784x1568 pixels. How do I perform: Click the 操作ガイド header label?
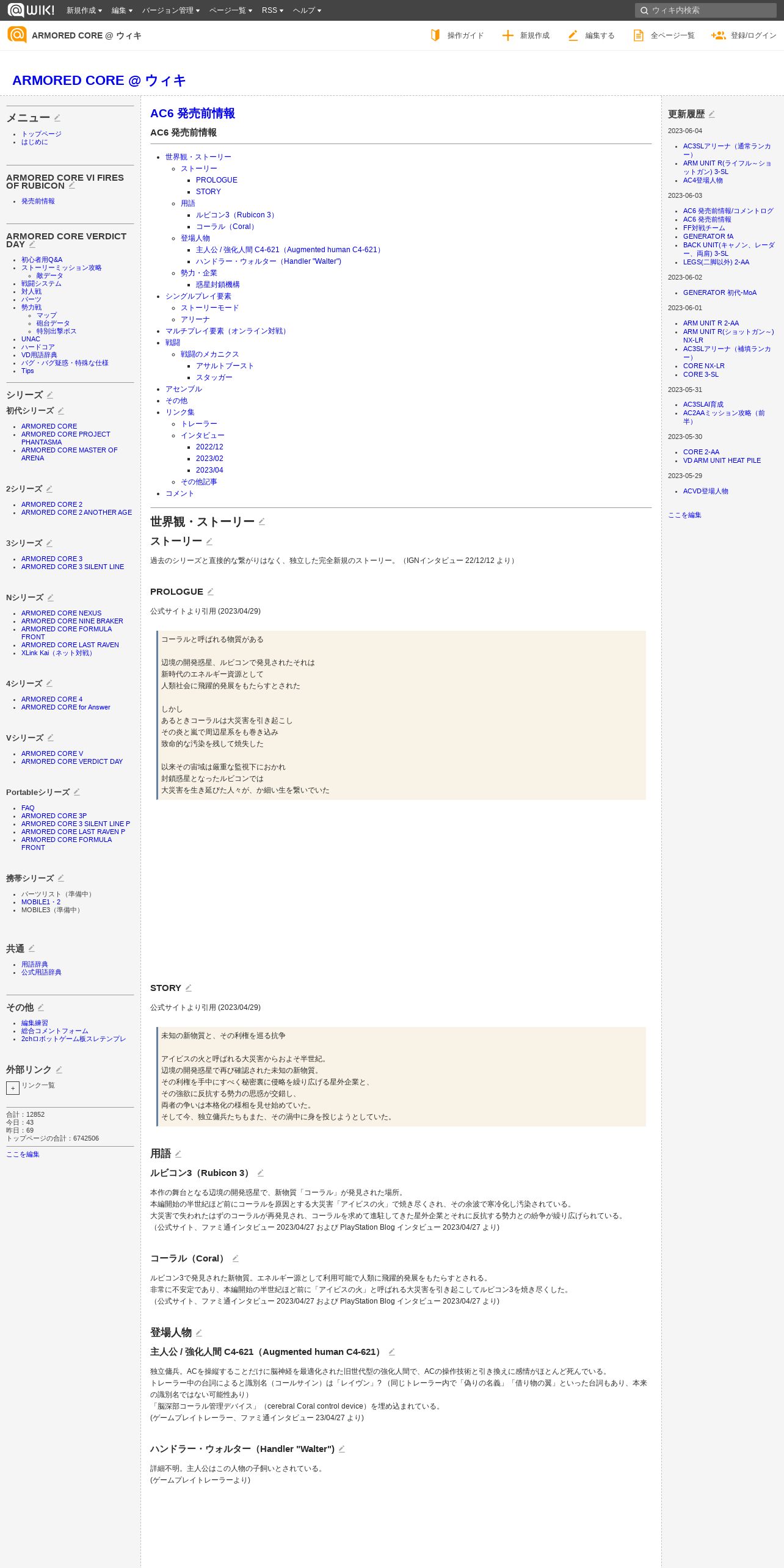465,35
